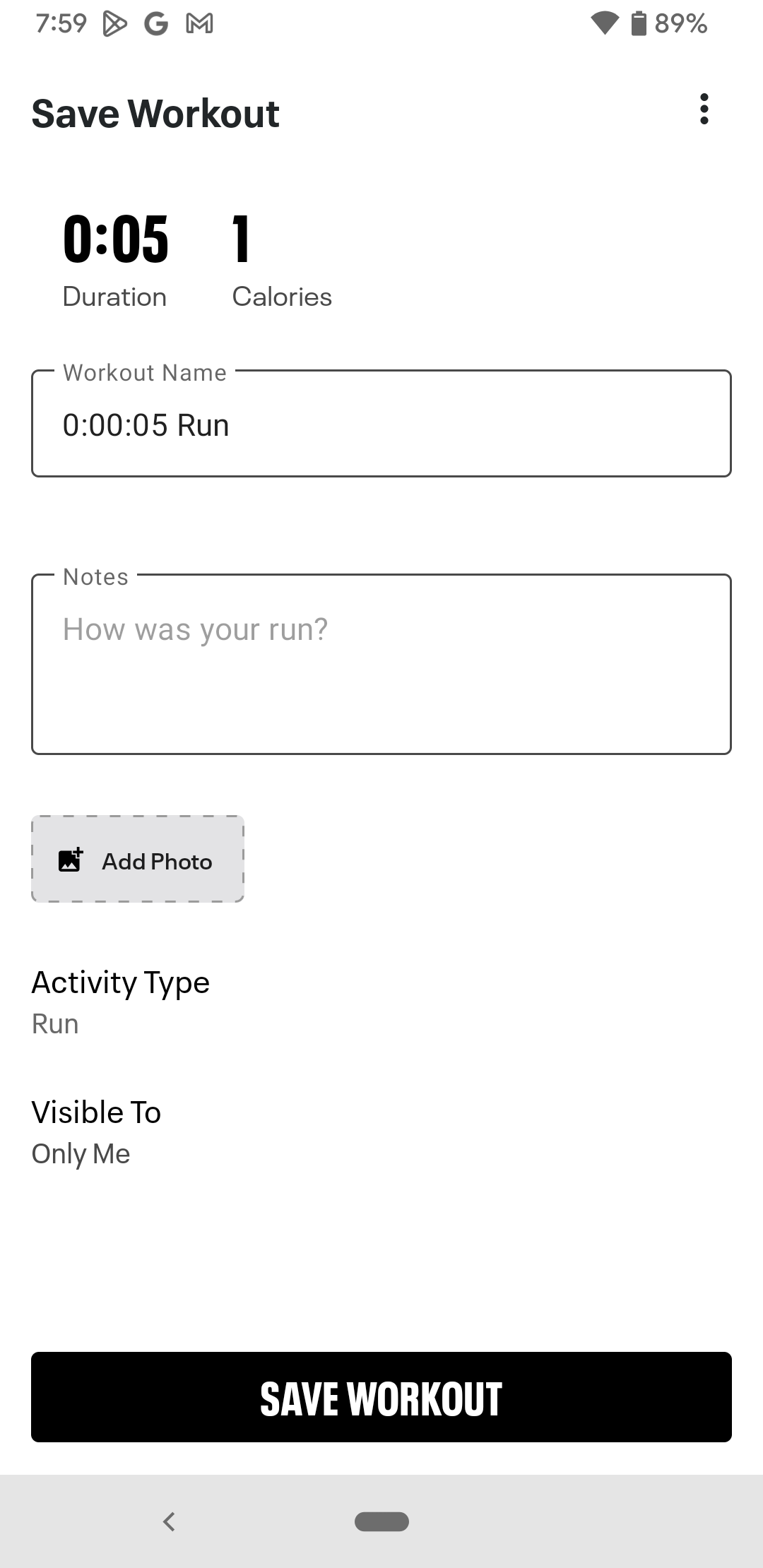Tap the 0:05 Duration stat
763x1568 pixels.
(116, 240)
